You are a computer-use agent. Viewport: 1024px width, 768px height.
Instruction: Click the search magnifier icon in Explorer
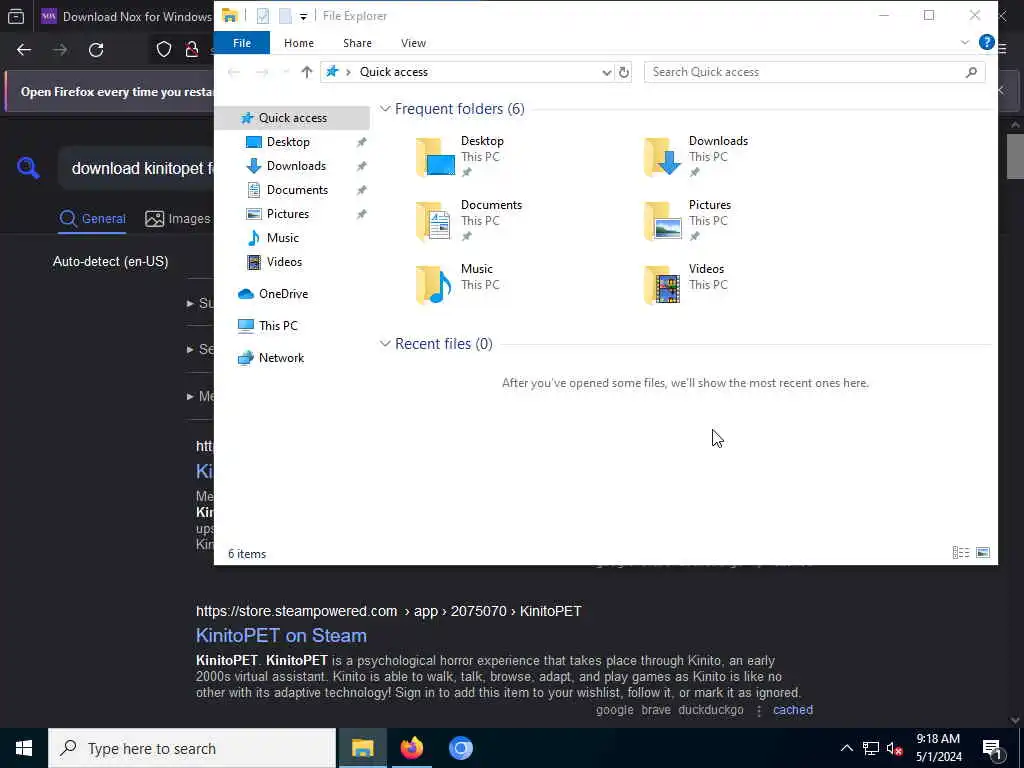pyautogui.click(x=971, y=72)
